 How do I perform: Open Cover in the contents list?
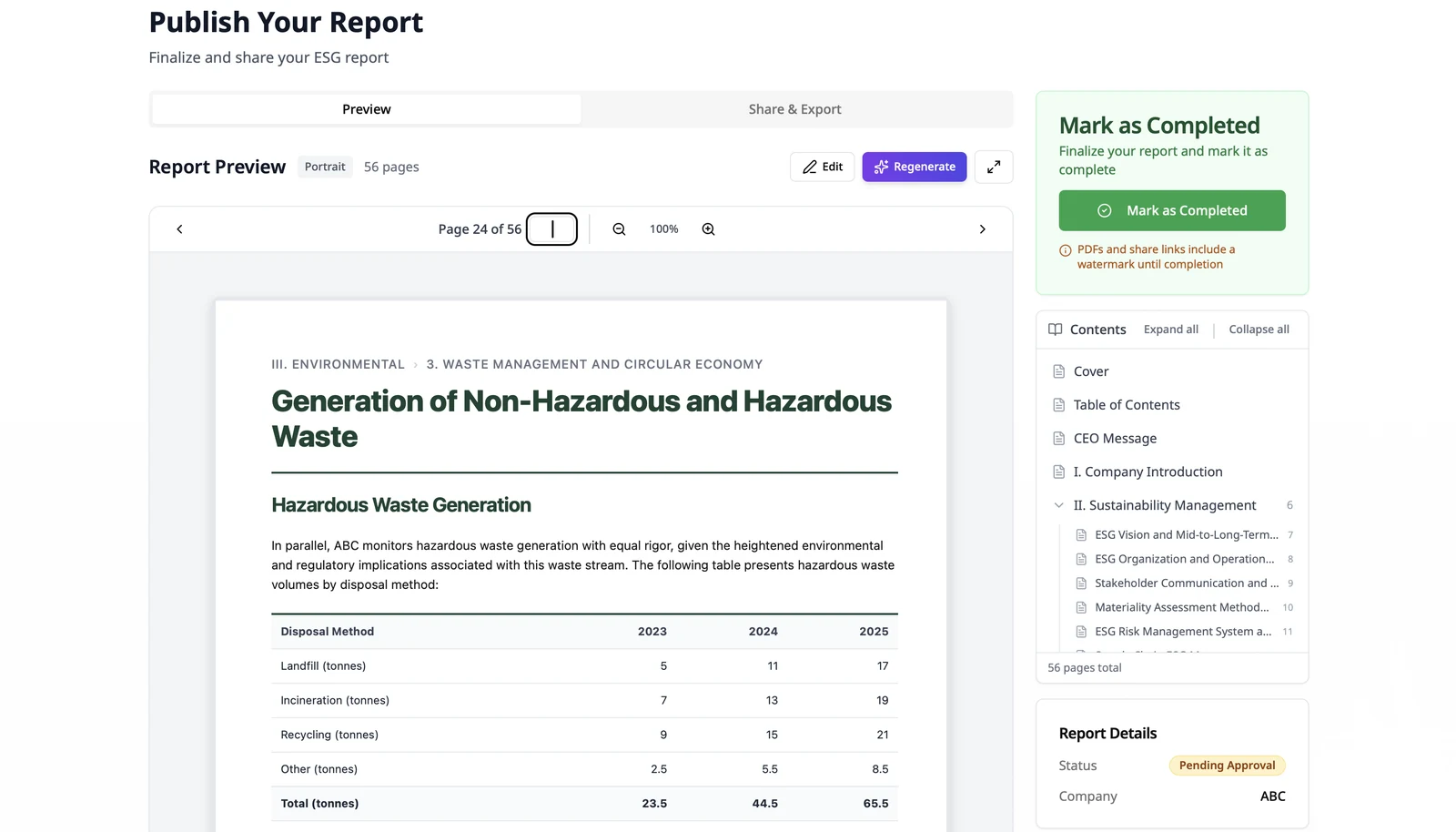(1091, 371)
